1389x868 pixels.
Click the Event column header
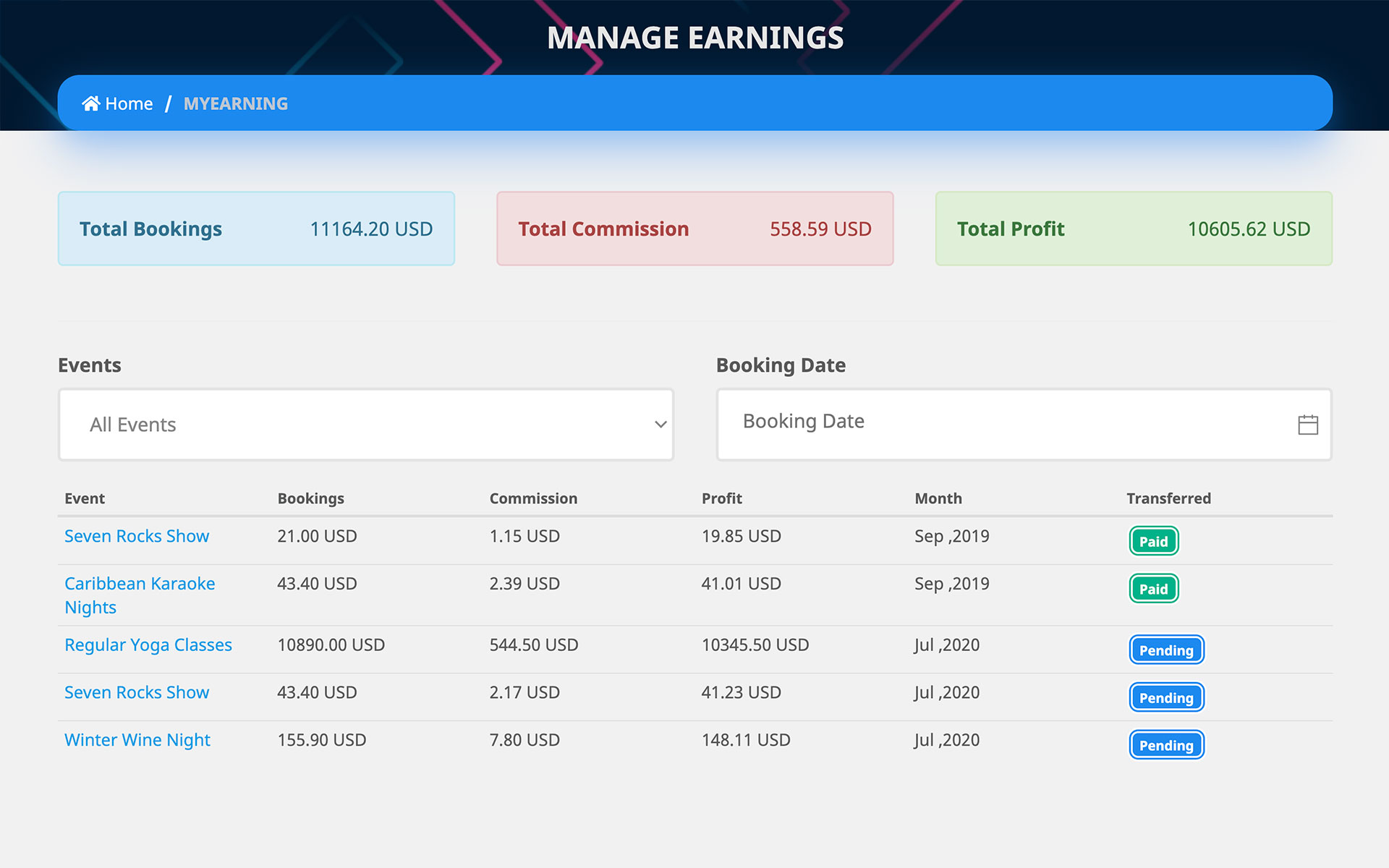click(x=84, y=498)
